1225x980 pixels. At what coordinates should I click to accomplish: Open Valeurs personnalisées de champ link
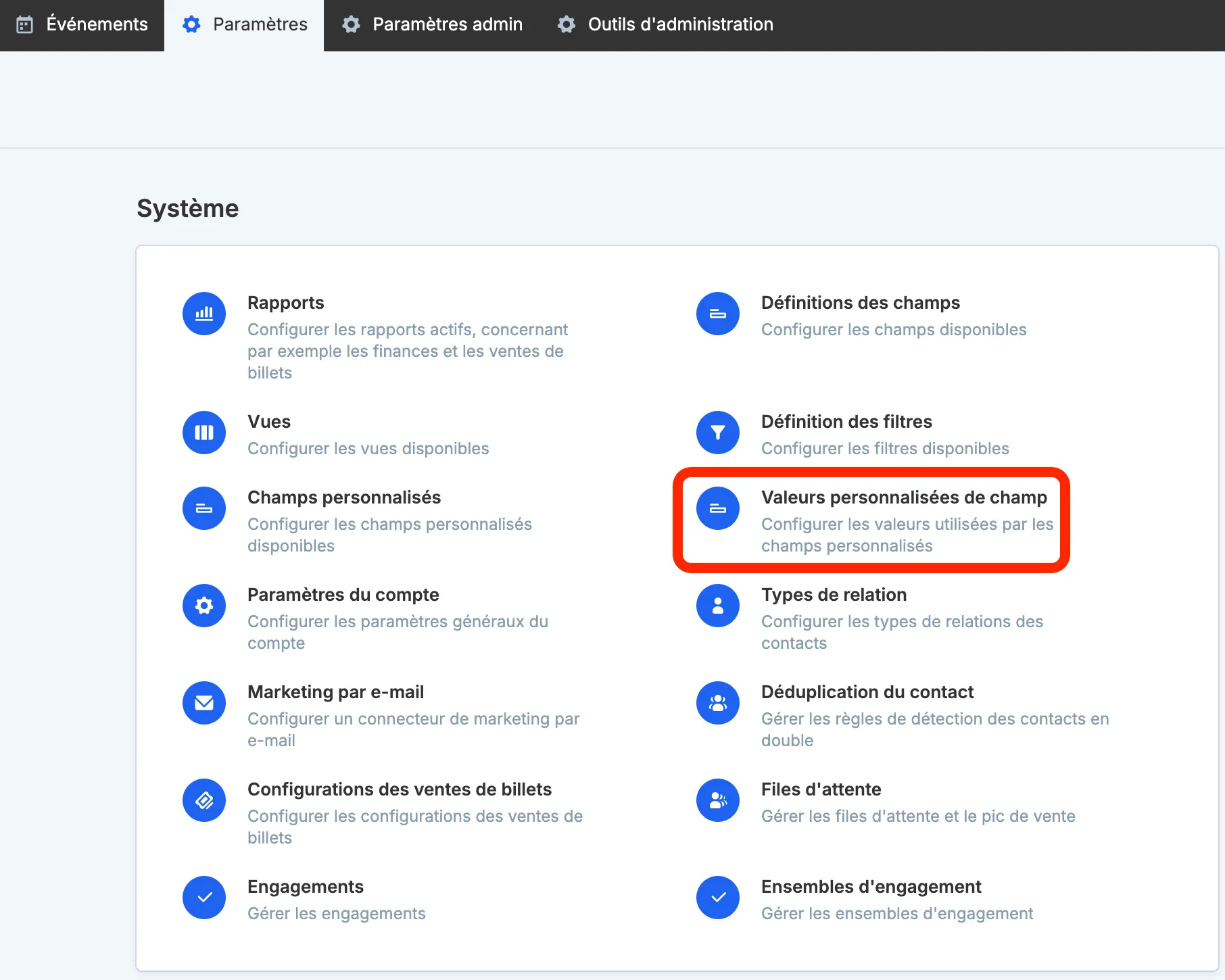click(x=904, y=497)
